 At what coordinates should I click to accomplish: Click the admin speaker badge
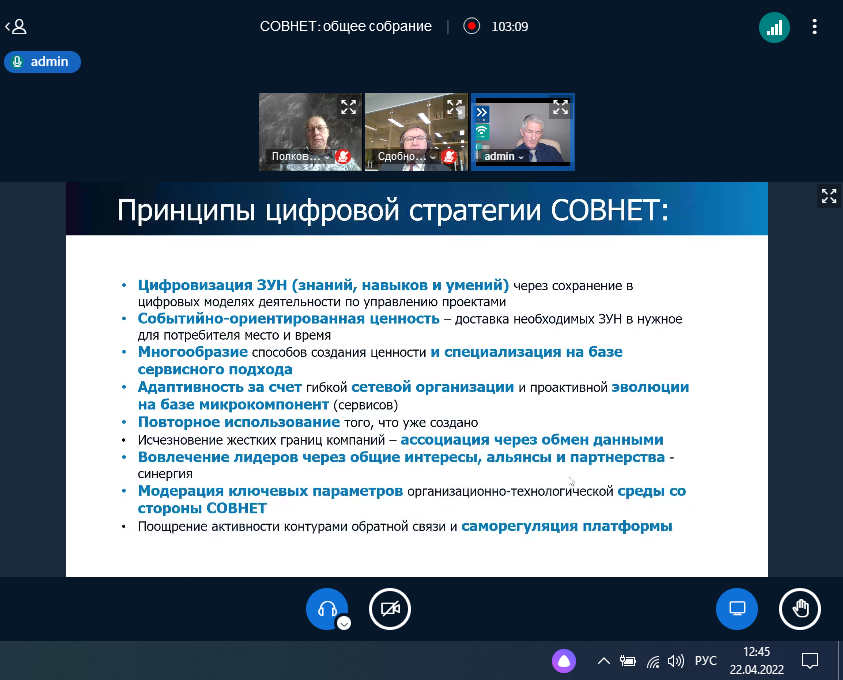(42, 62)
